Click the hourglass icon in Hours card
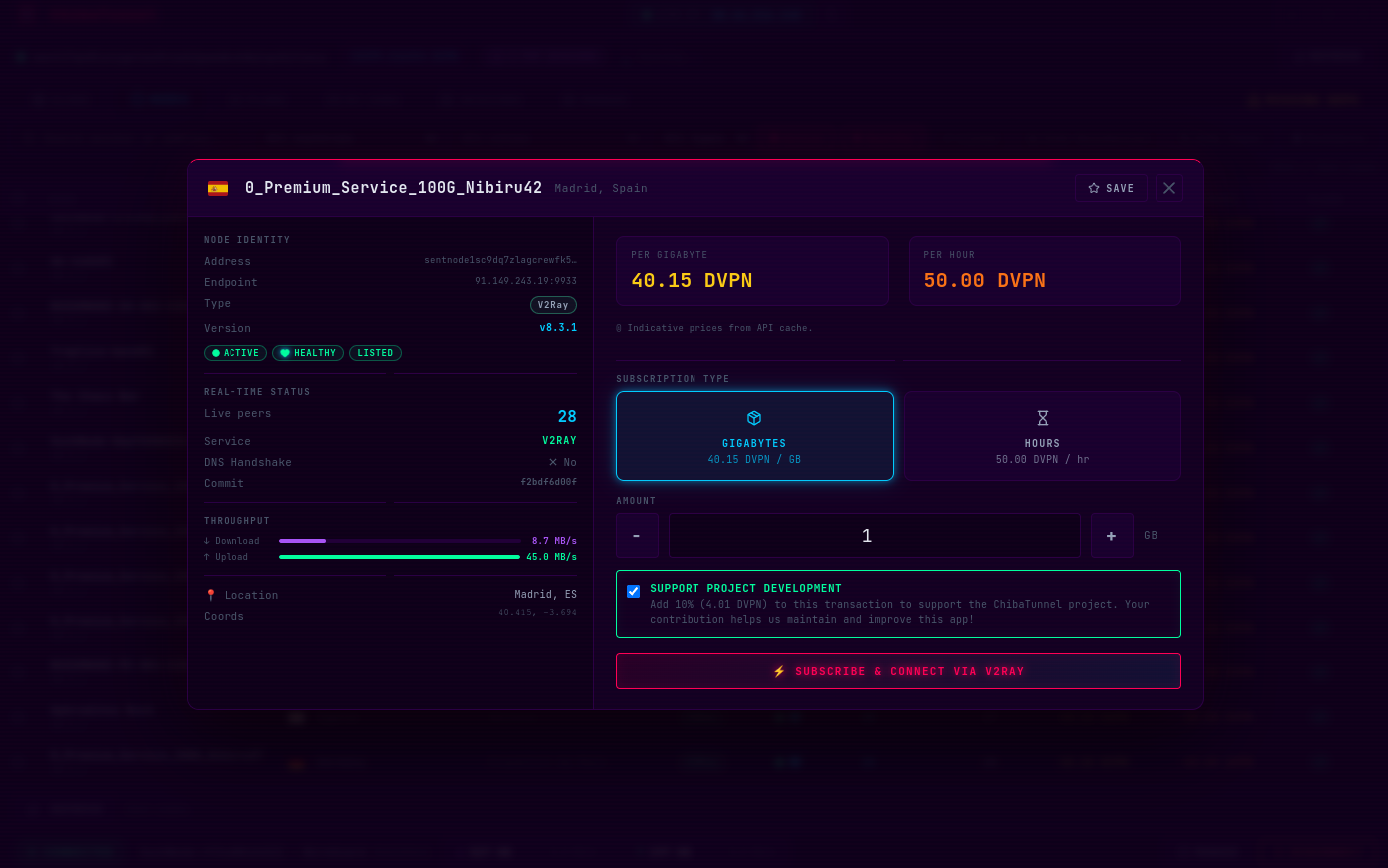 pyautogui.click(x=1042, y=418)
